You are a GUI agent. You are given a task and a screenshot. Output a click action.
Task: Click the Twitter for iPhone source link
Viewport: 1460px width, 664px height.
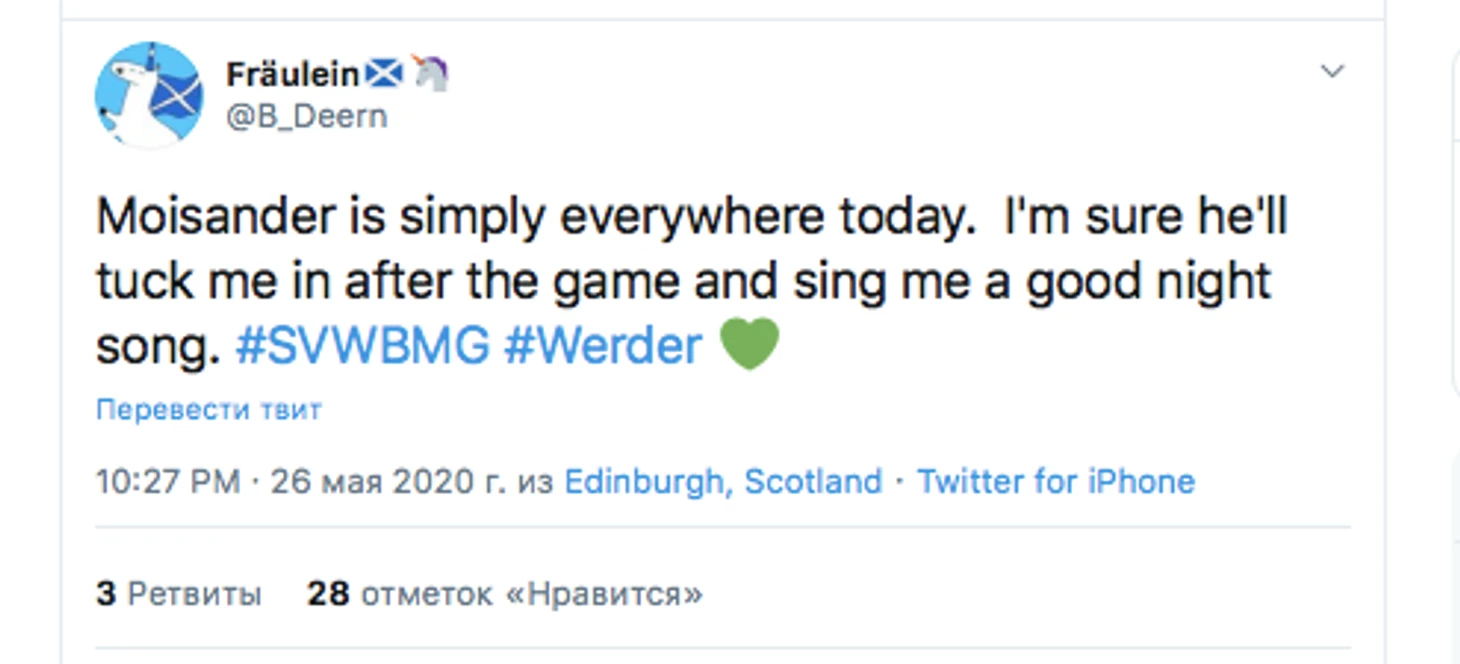pos(1056,482)
